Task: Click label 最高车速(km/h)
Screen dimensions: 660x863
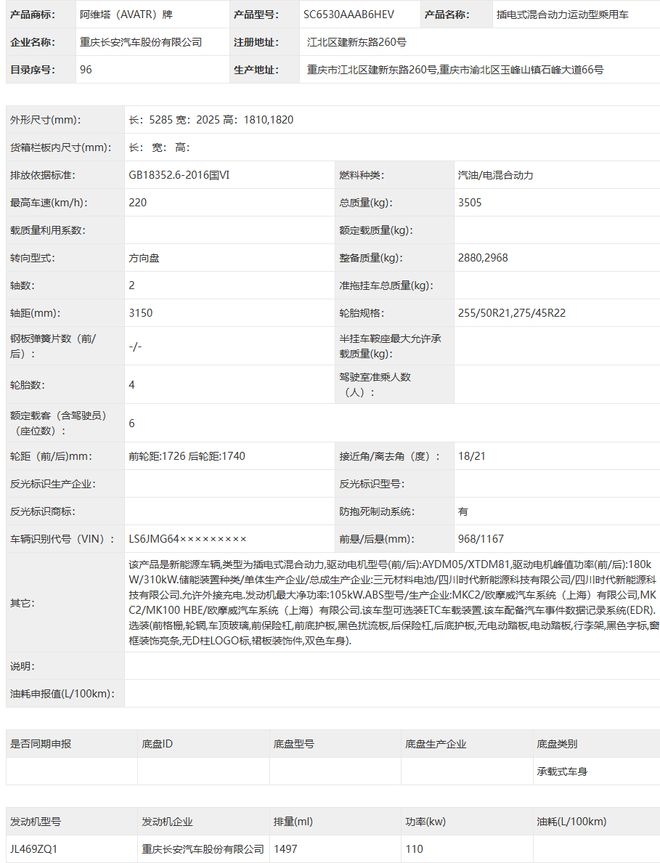Action: pos(49,203)
